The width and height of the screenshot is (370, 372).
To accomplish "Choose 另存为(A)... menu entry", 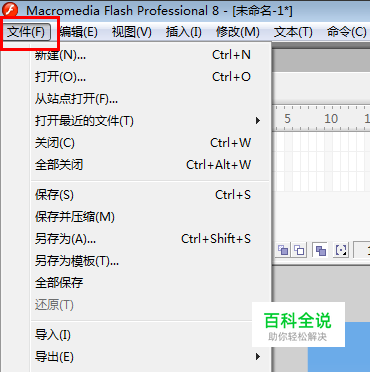I will coord(150,239).
